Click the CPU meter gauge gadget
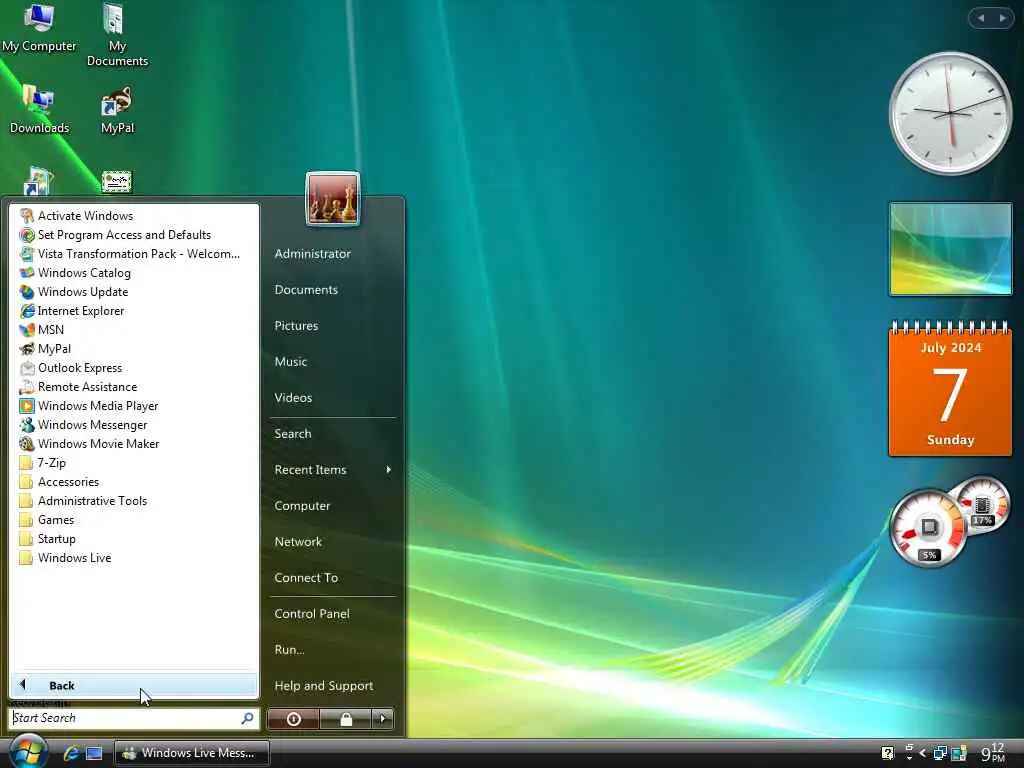1024x768 pixels. click(x=928, y=528)
